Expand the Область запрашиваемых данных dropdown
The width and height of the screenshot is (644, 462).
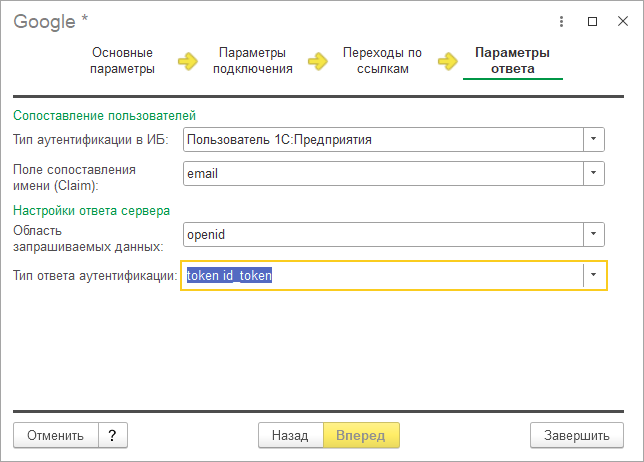[594, 233]
